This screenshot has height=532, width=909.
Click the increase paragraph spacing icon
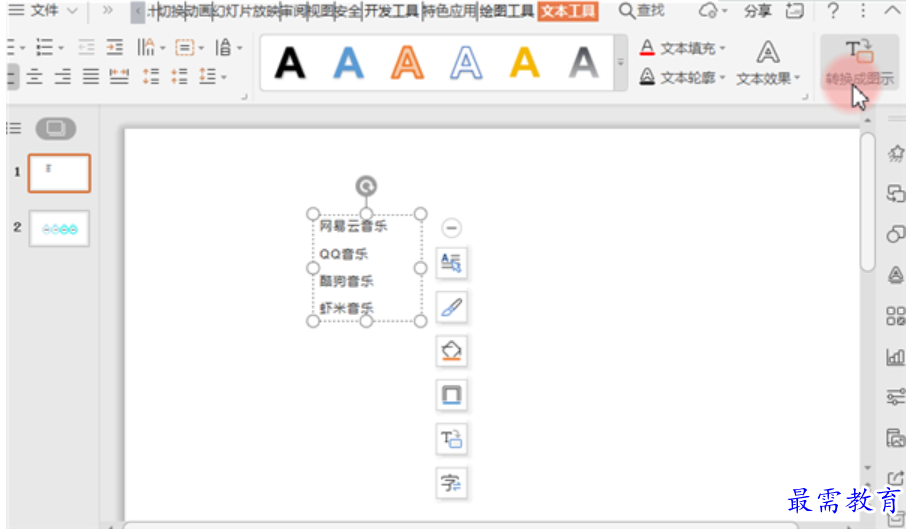pyautogui.click(x=151, y=76)
